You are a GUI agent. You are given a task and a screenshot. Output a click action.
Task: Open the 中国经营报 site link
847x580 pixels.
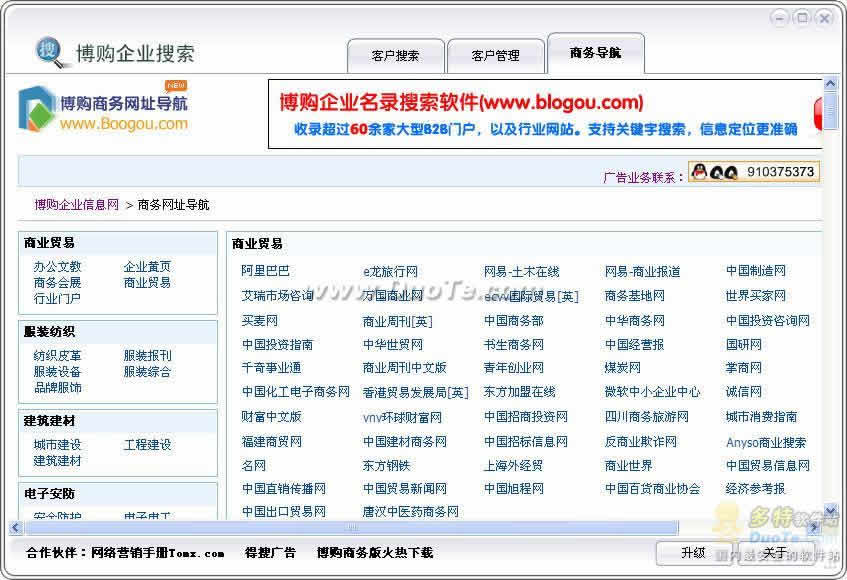(635, 345)
